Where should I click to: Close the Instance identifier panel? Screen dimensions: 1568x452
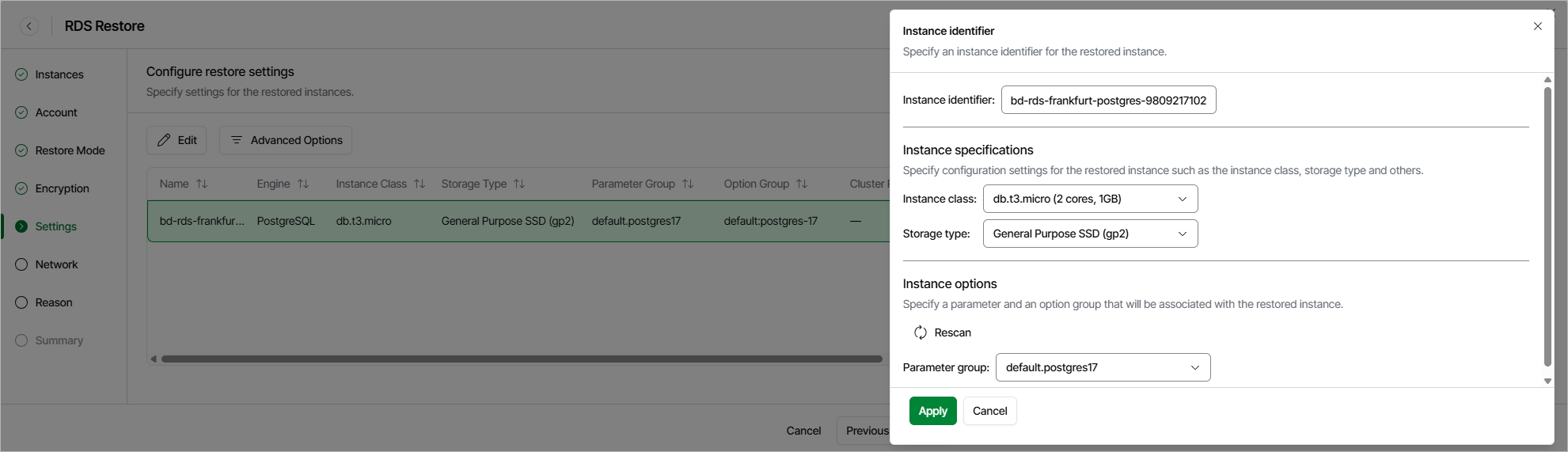tap(1538, 26)
